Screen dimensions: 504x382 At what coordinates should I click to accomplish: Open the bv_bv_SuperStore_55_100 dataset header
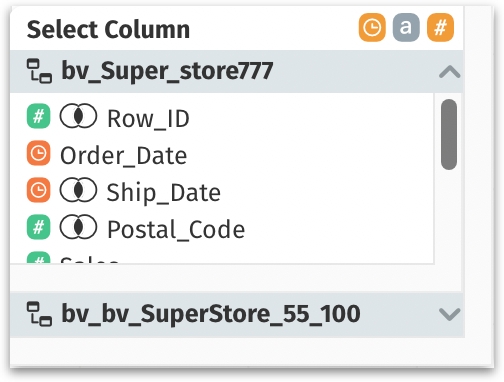237,314
